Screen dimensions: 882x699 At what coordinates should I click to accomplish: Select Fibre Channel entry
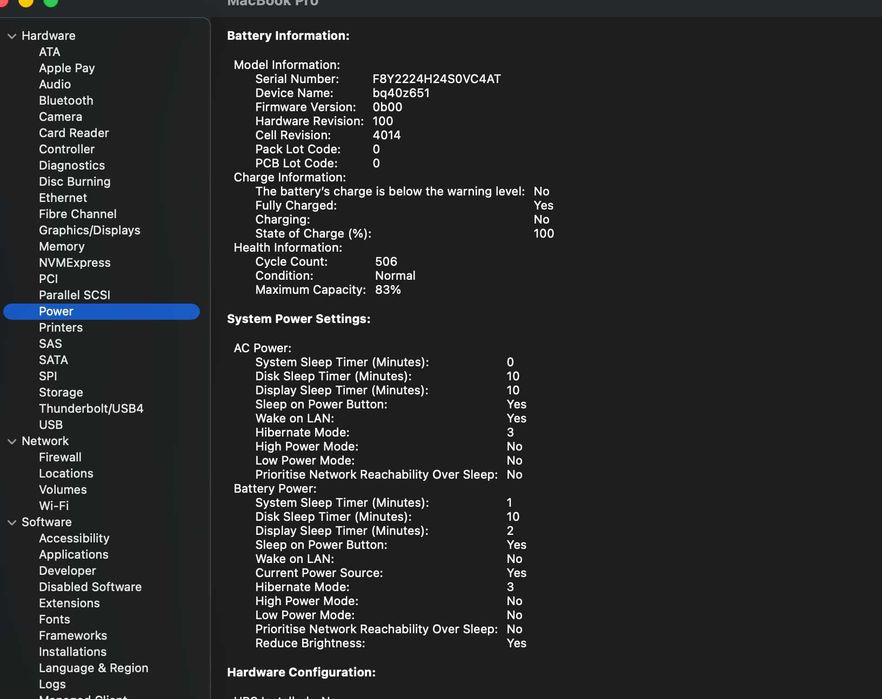pyautogui.click(x=78, y=214)
